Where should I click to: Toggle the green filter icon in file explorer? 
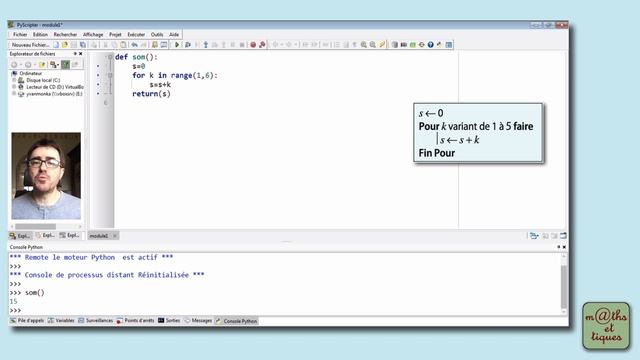[65, 64]
